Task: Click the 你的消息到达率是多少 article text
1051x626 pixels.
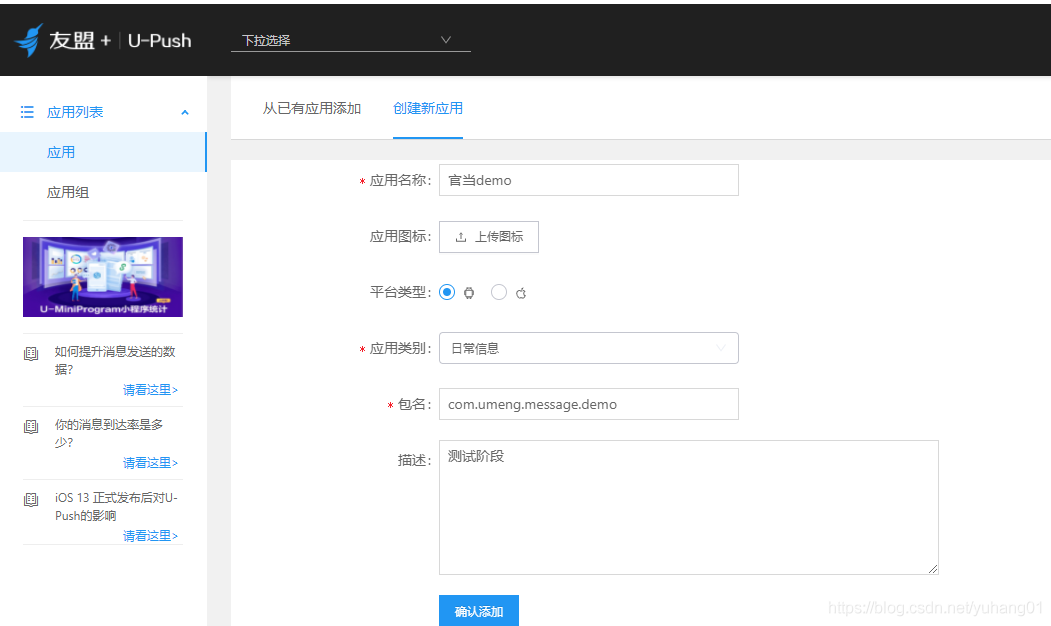Action: coord(109,434)
